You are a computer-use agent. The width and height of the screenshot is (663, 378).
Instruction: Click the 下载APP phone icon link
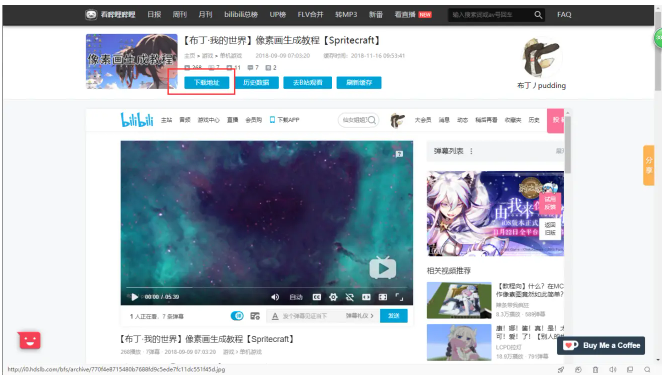click(284, 120)
